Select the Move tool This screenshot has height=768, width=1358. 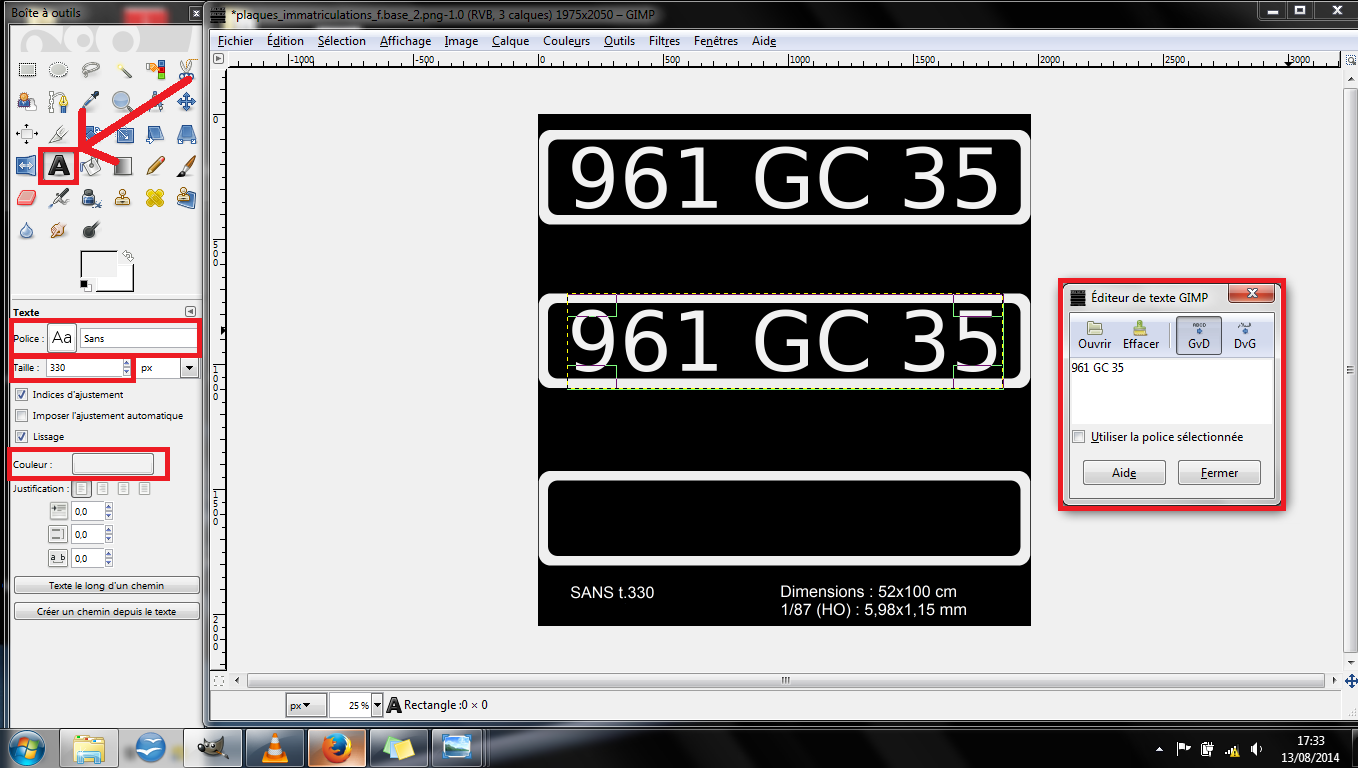tap(186, 101)
